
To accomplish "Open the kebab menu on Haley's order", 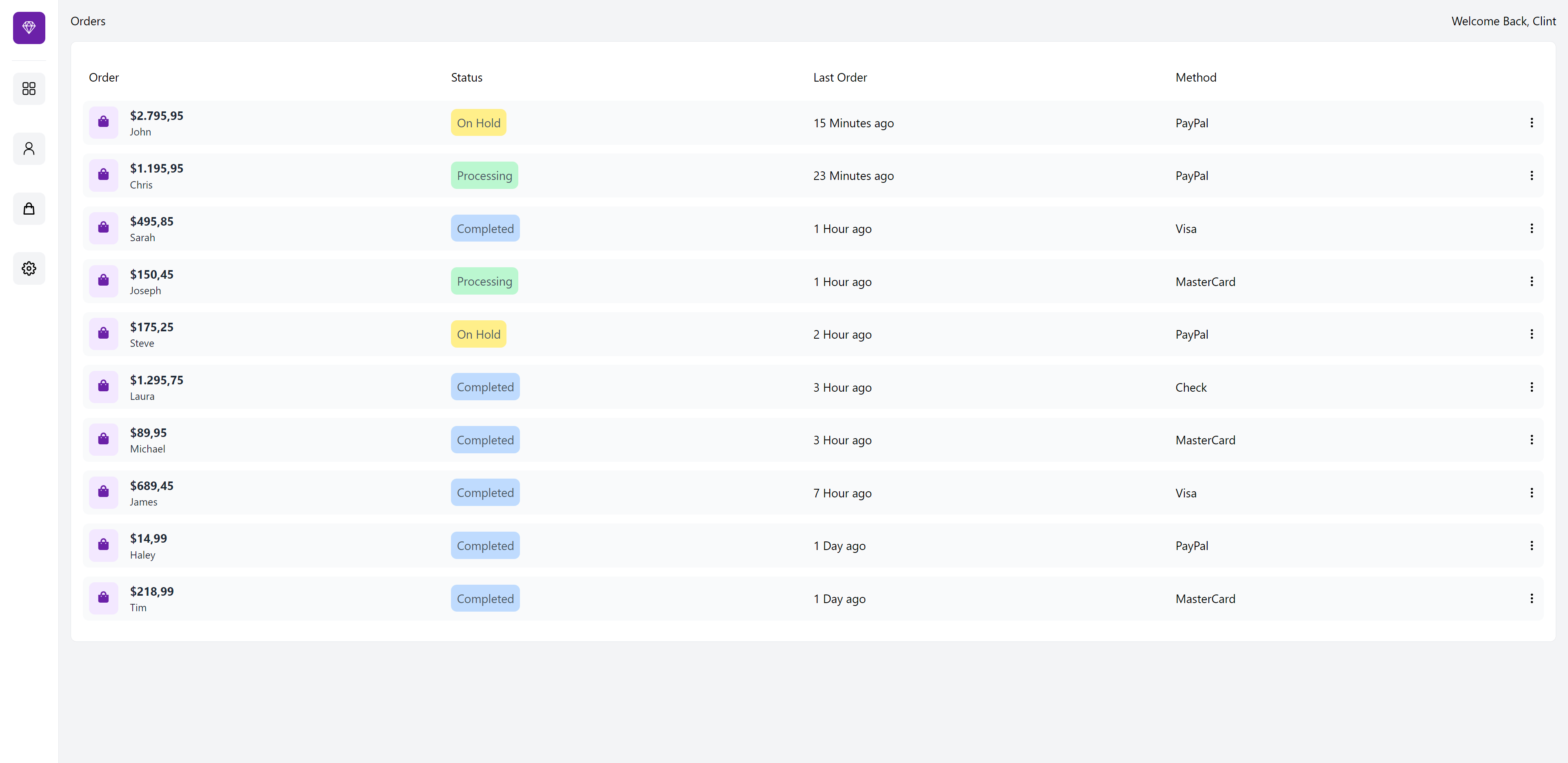I will tap(1532, 545).
